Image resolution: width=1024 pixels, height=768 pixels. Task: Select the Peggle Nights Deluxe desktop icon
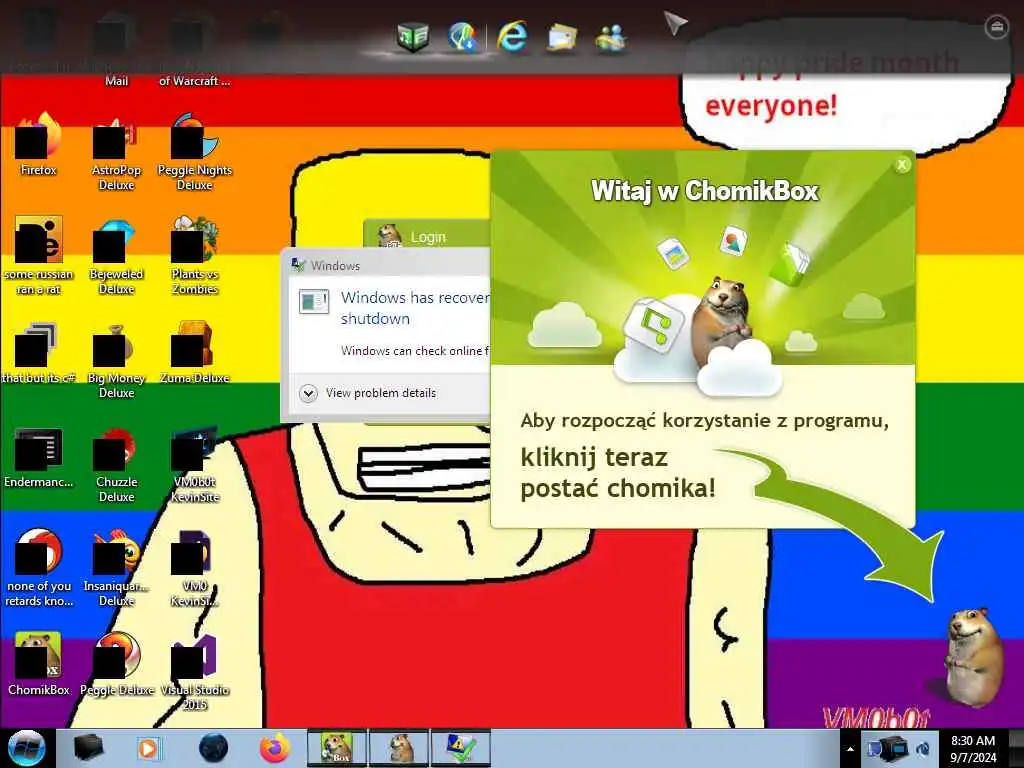click(195, 153)
